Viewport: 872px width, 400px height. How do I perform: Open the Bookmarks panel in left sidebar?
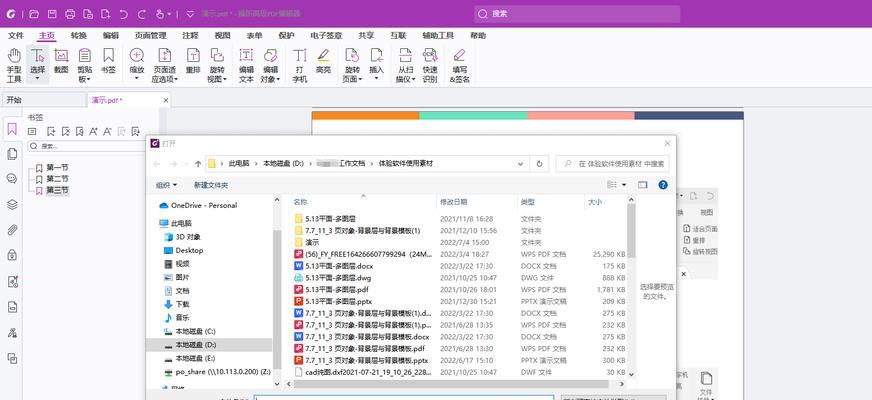[12, 130]
